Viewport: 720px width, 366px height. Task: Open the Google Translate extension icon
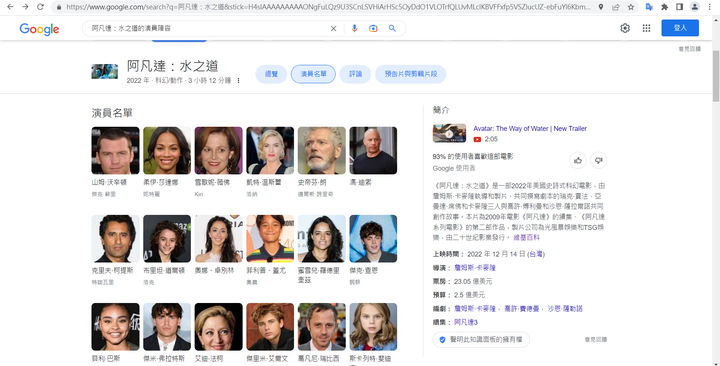pos(649,7)
